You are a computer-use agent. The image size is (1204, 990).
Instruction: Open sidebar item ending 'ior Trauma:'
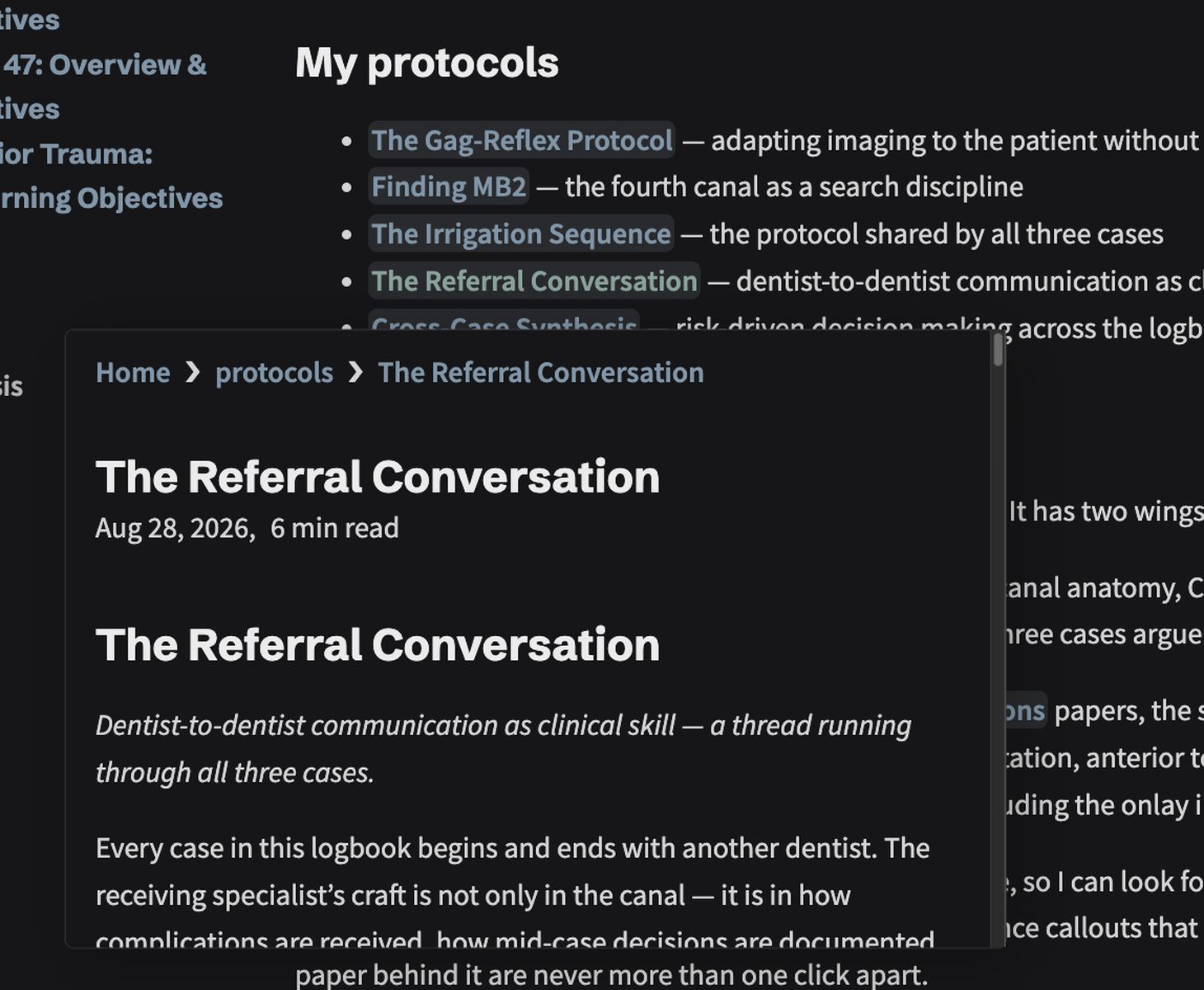point(76,153)
